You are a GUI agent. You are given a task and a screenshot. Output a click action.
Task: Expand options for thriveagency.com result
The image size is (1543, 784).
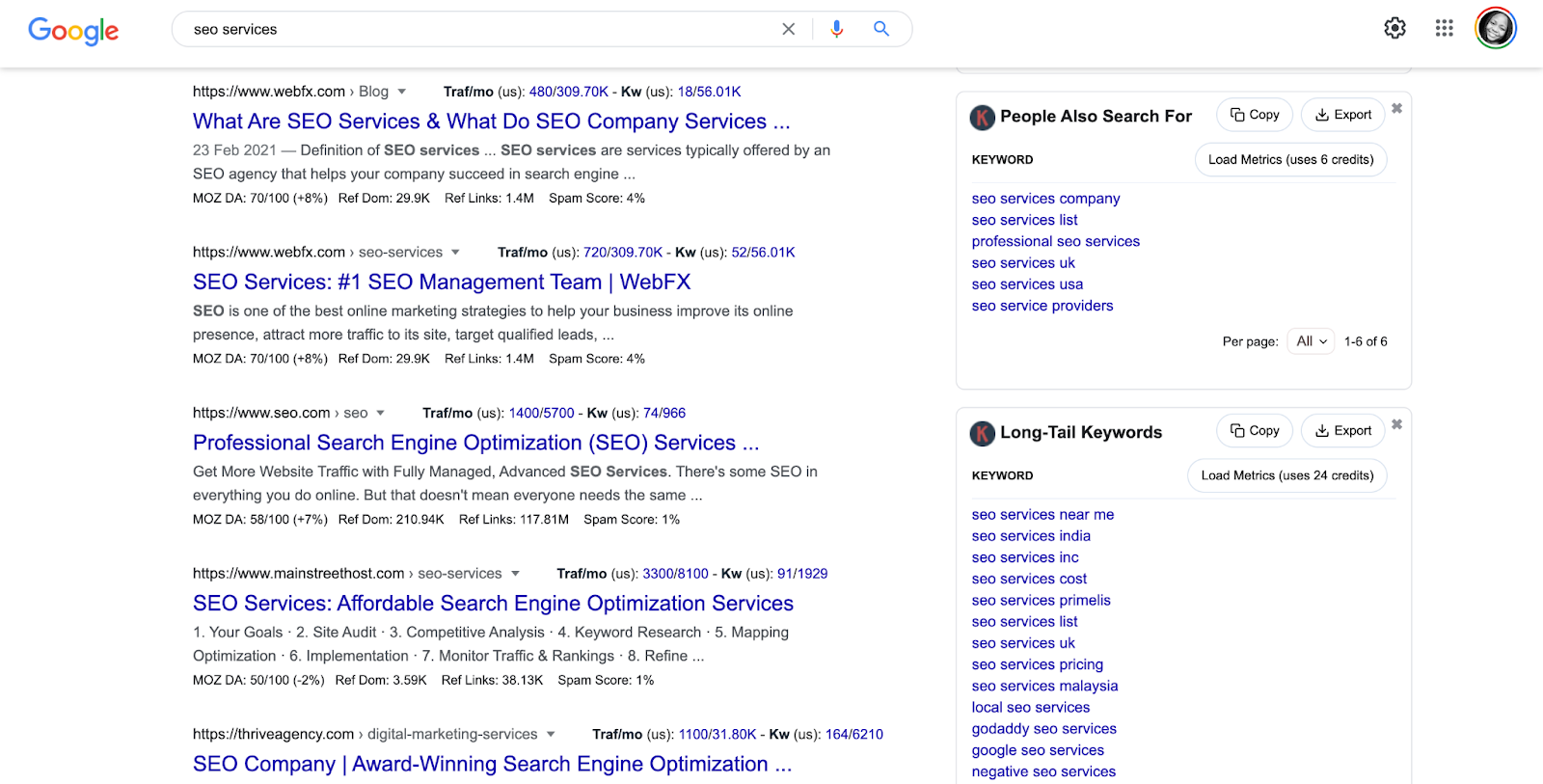[x=551, y=734]
